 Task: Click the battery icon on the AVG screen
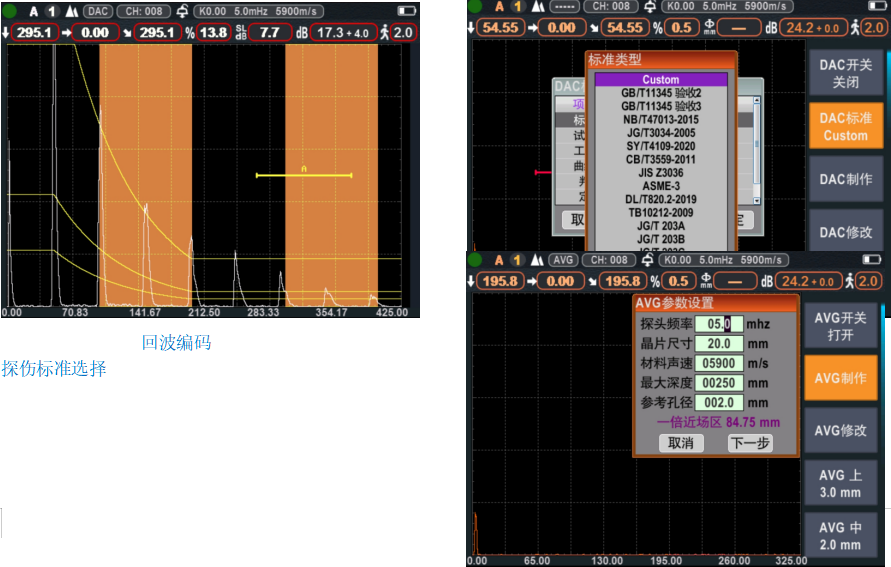click(x=872, y=260)
